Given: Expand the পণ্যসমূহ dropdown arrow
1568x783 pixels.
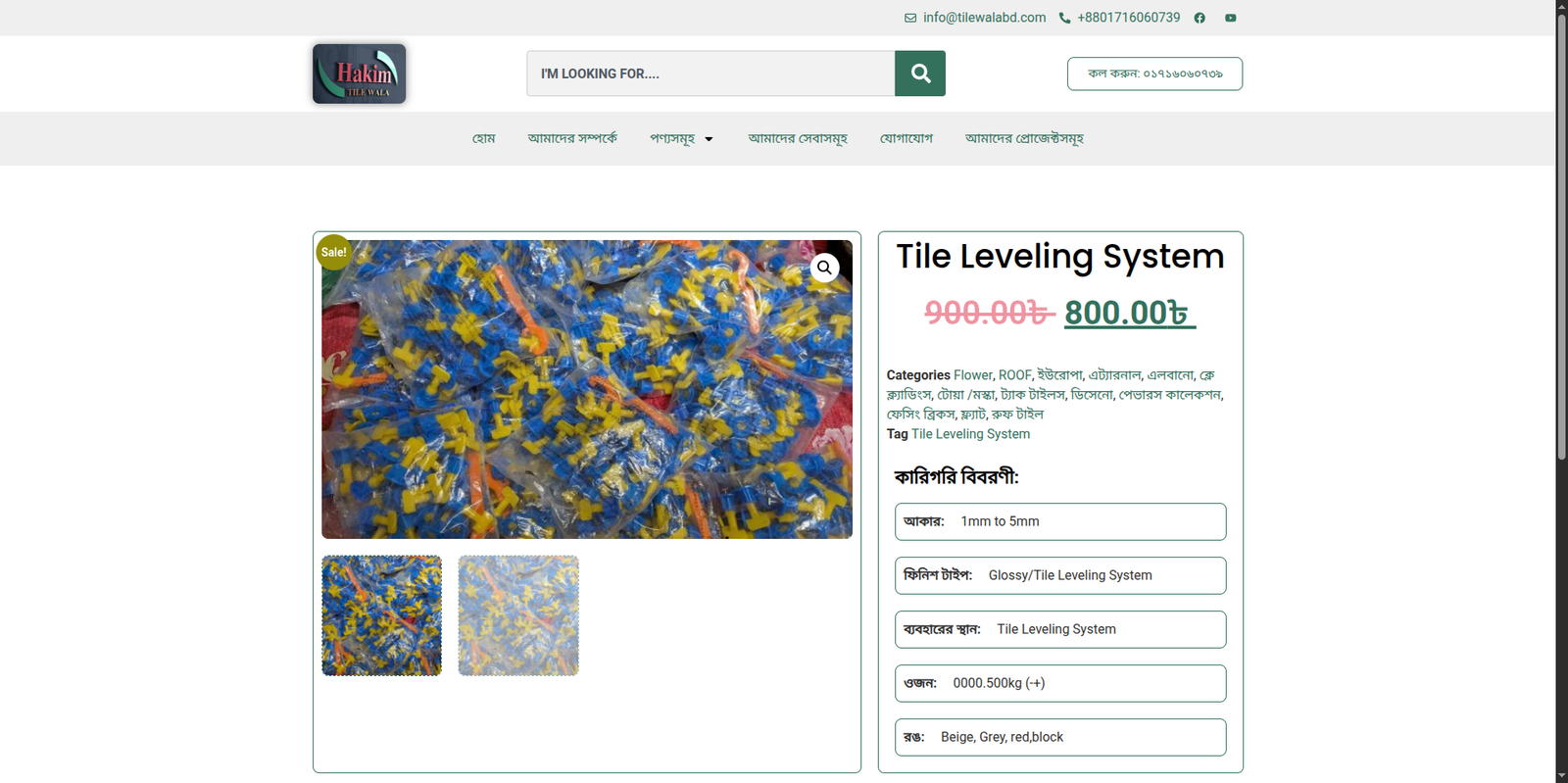Looking at the screenshot, I should coord(709,139).
